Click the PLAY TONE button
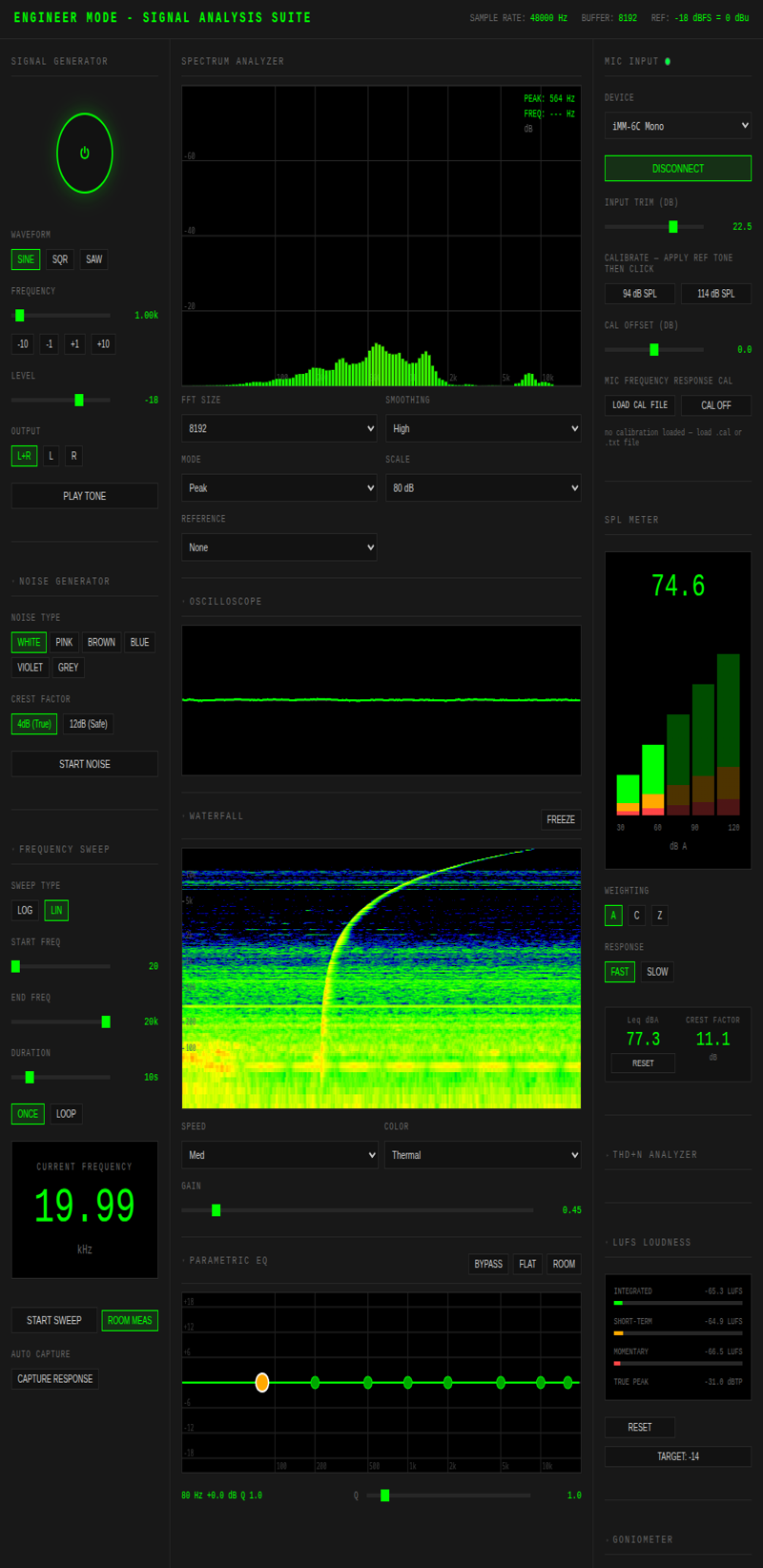This screenshot has height=1568, width=763. [85, 496]
